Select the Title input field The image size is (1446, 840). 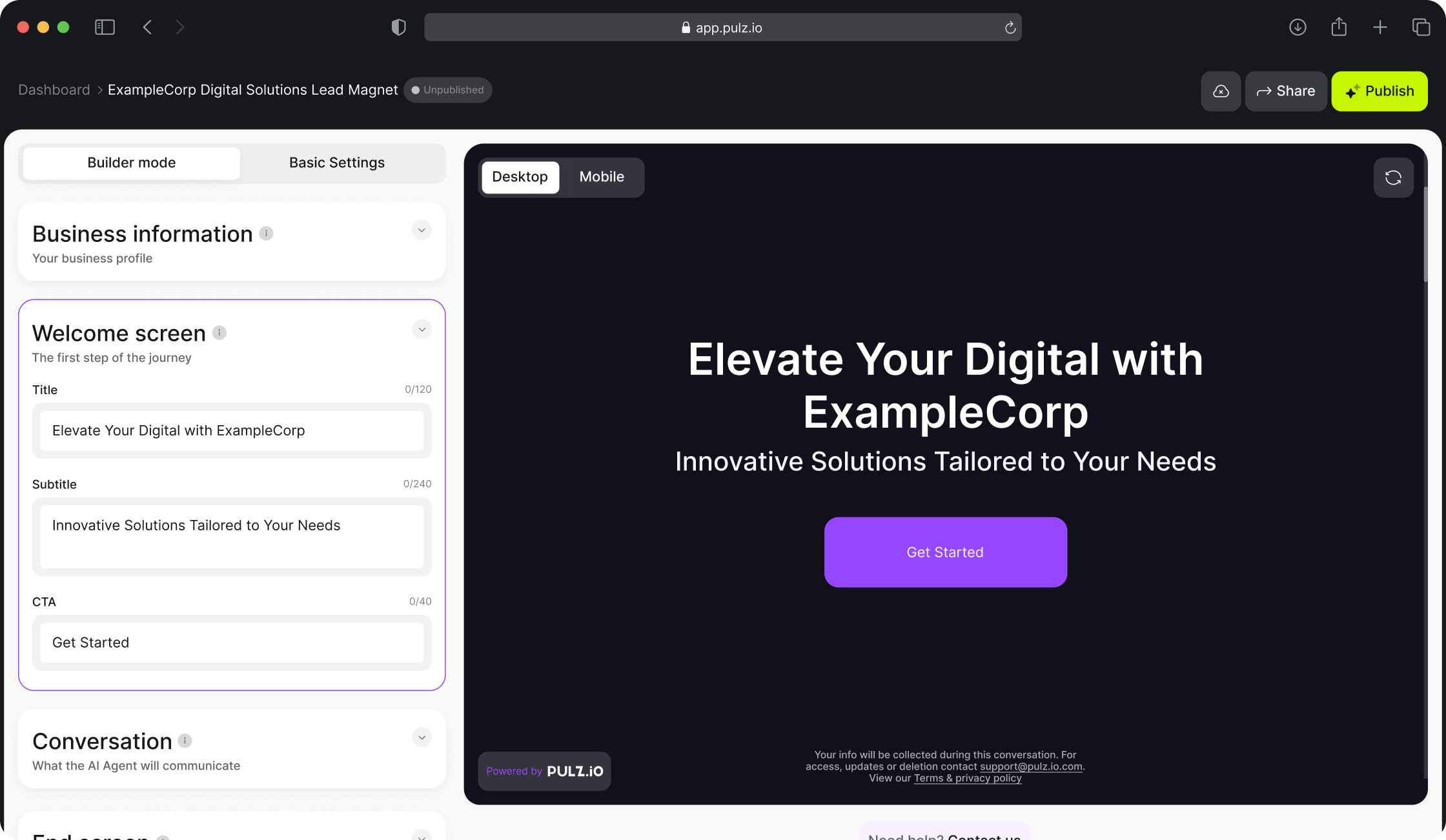click(x=232, y=430)
